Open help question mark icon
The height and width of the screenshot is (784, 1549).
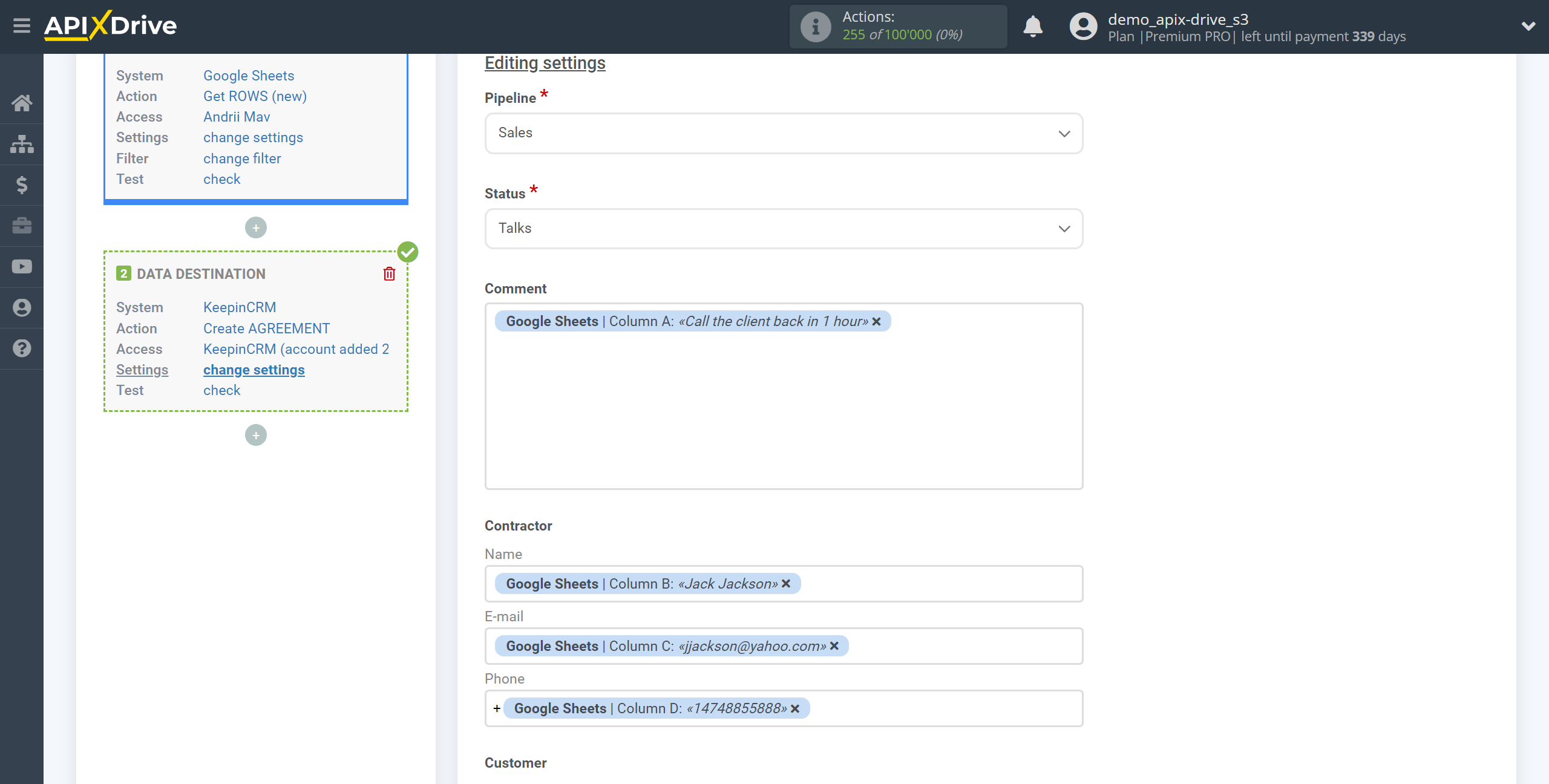click(22, 348)
